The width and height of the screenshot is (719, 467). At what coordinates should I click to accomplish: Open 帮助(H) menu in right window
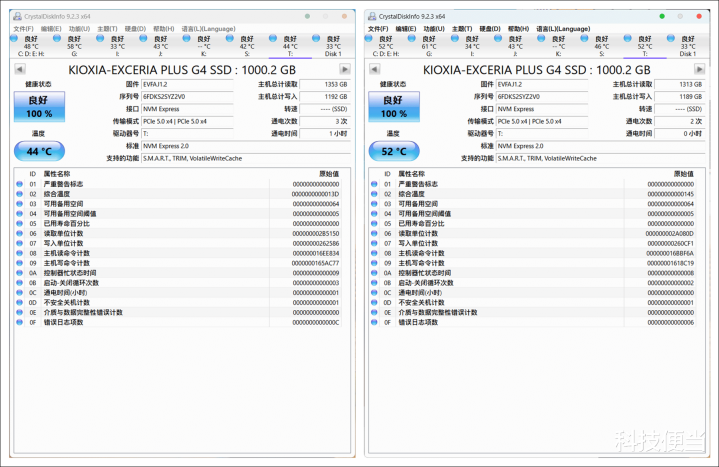coord(518,29)
